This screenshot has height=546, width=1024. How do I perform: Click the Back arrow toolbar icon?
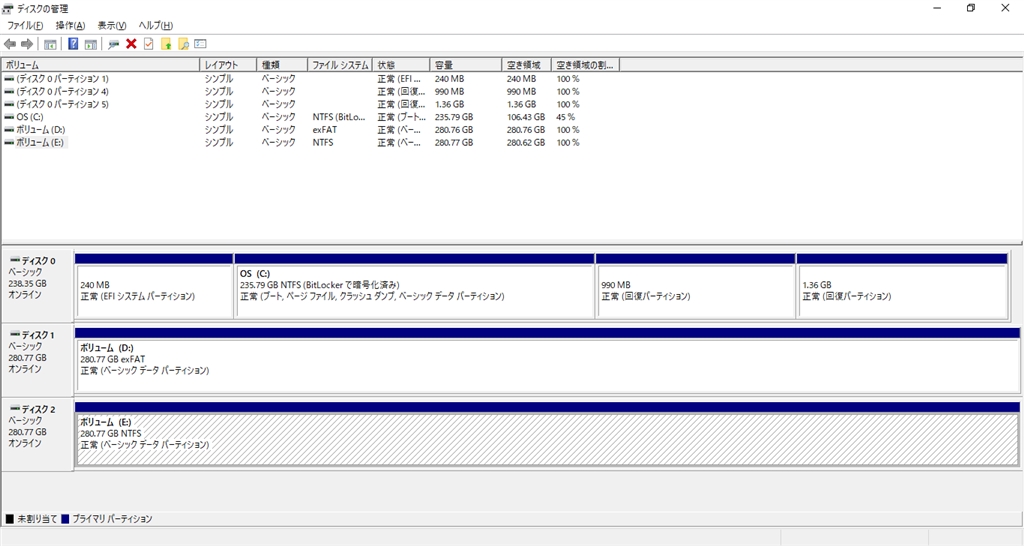point(10,44)
